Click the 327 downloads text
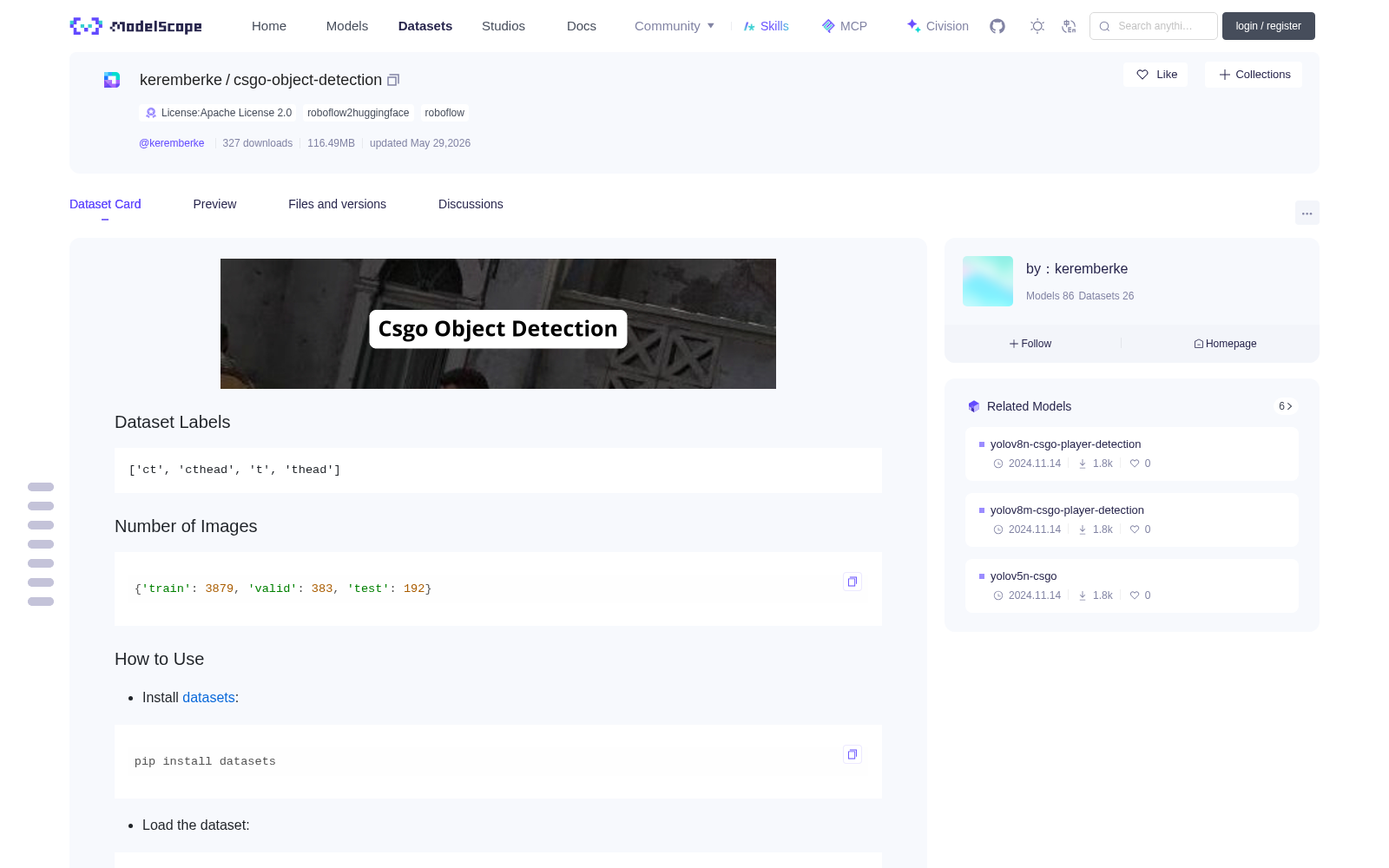 coord(258,143)
